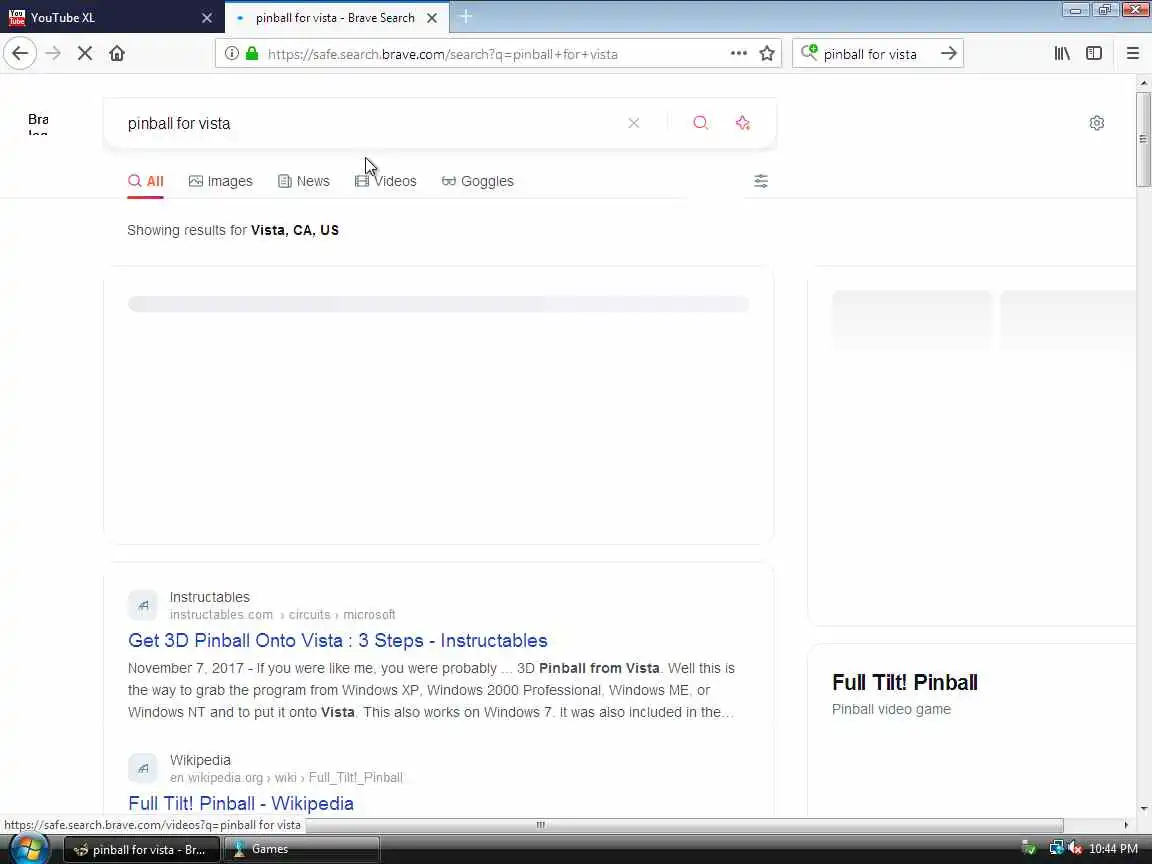Viewport: 1152px width, 864px height.
Task: Click the Firefox search bar field
Action: [x=878, y=54]
